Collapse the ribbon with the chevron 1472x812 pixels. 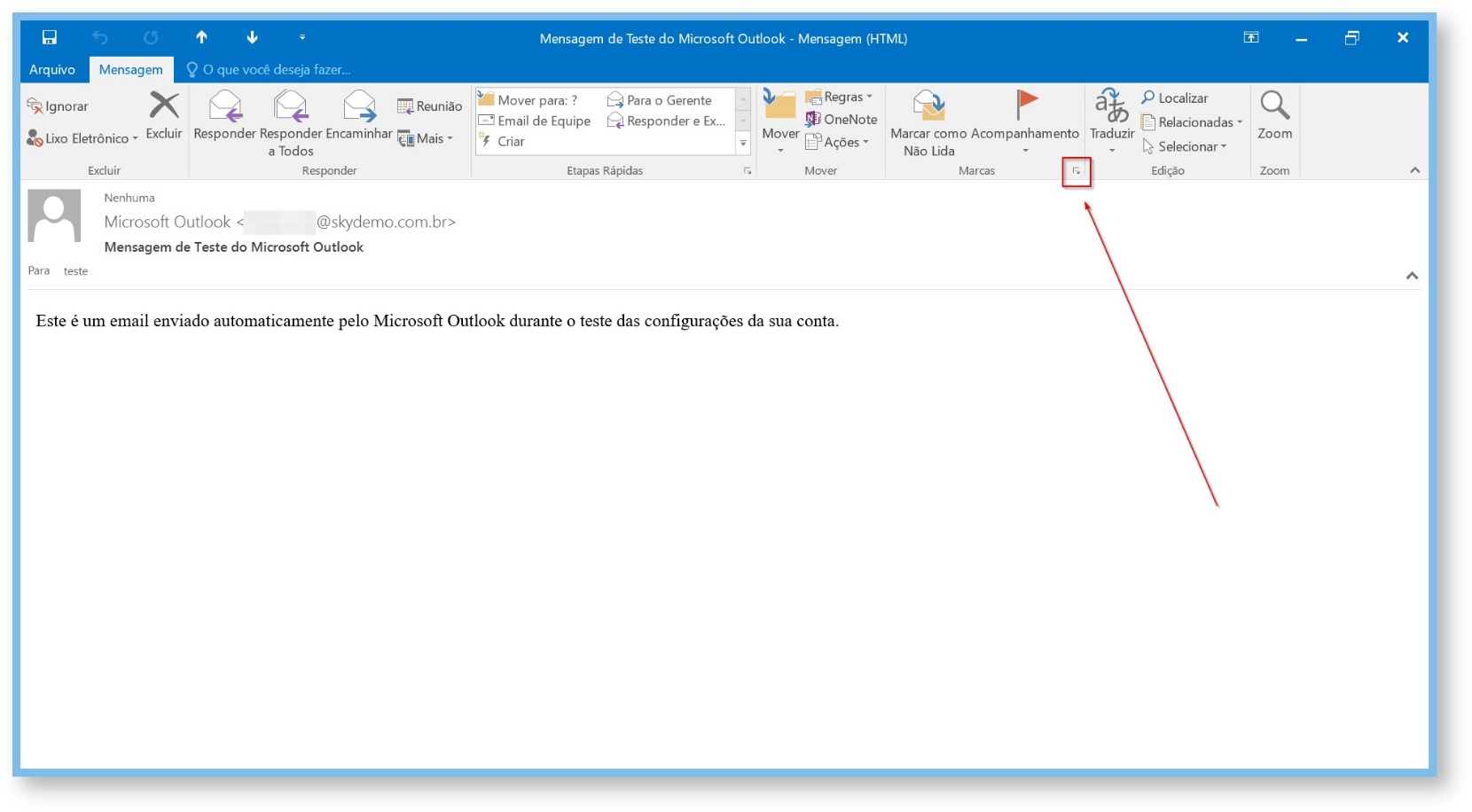point(1415,170)
